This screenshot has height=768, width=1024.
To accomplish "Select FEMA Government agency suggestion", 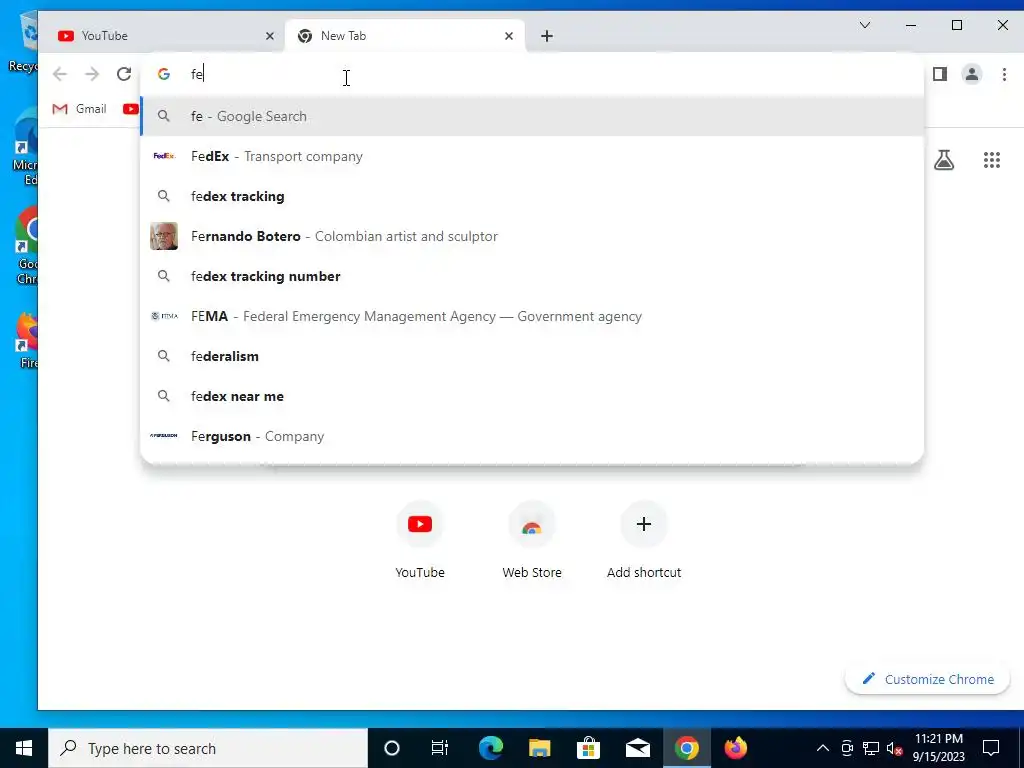I will [532, 316].
